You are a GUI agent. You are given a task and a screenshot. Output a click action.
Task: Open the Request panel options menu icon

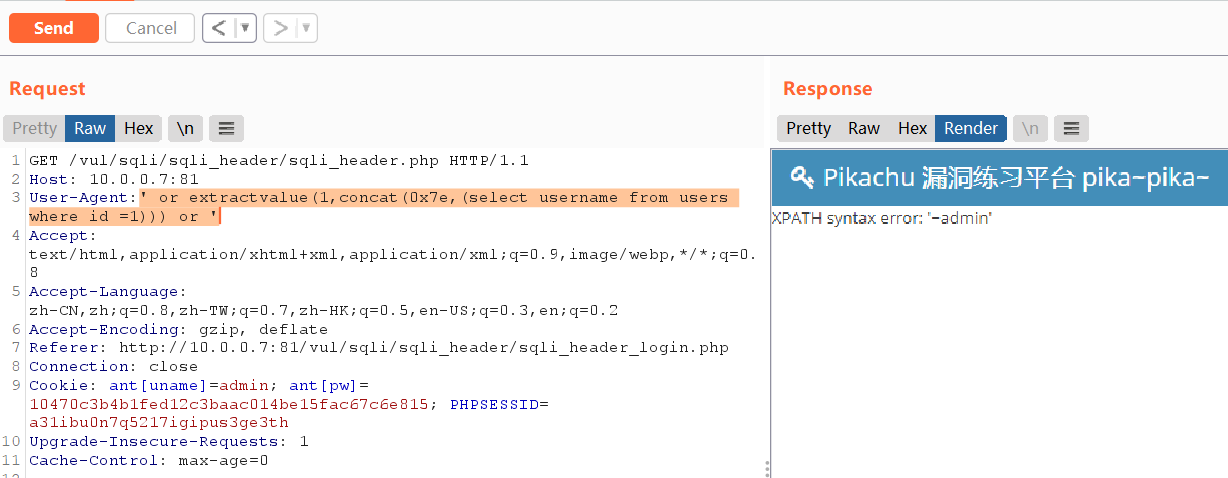pos(227,128)
